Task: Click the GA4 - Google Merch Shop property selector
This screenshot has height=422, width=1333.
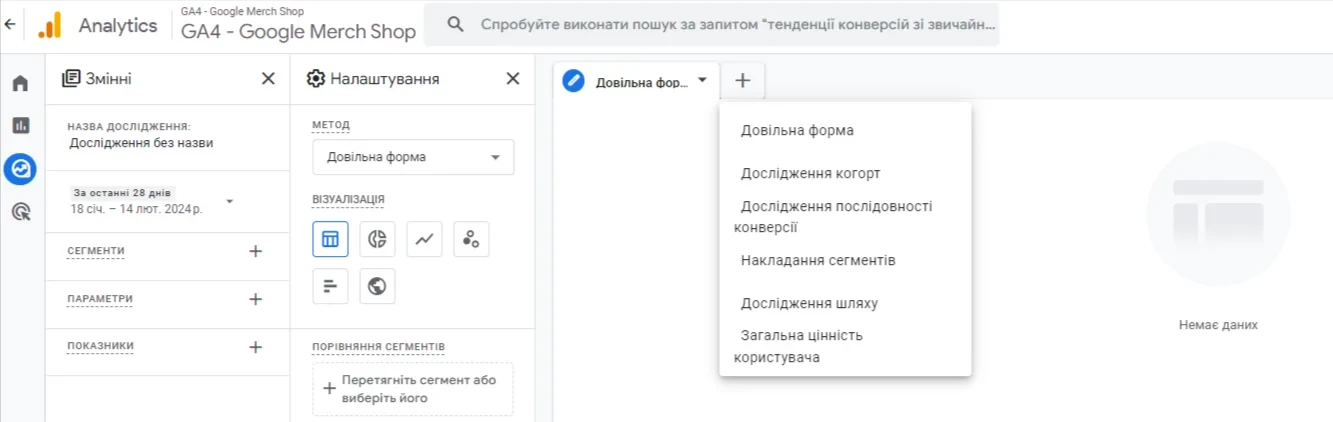Action: 298,24
